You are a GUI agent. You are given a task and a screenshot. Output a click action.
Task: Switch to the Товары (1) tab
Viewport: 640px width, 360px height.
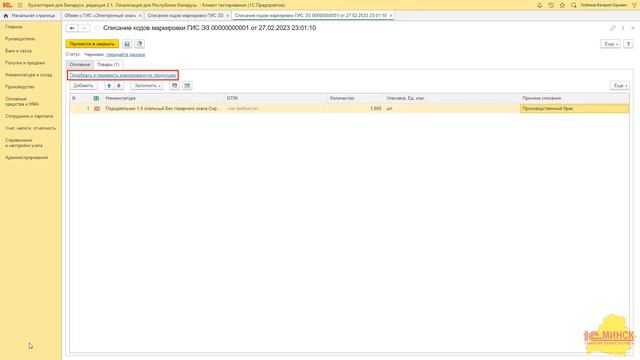tap(108, 64)
